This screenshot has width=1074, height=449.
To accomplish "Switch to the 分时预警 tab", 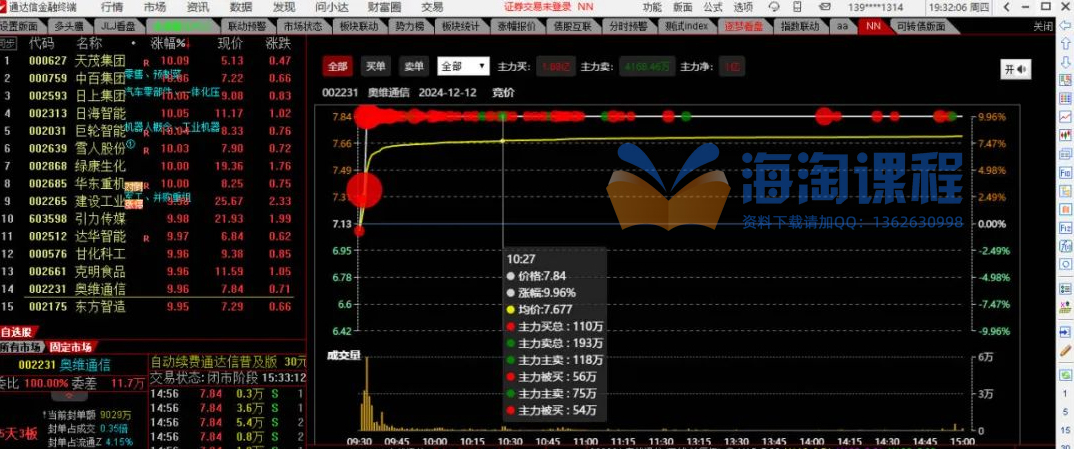I will 629,26.
